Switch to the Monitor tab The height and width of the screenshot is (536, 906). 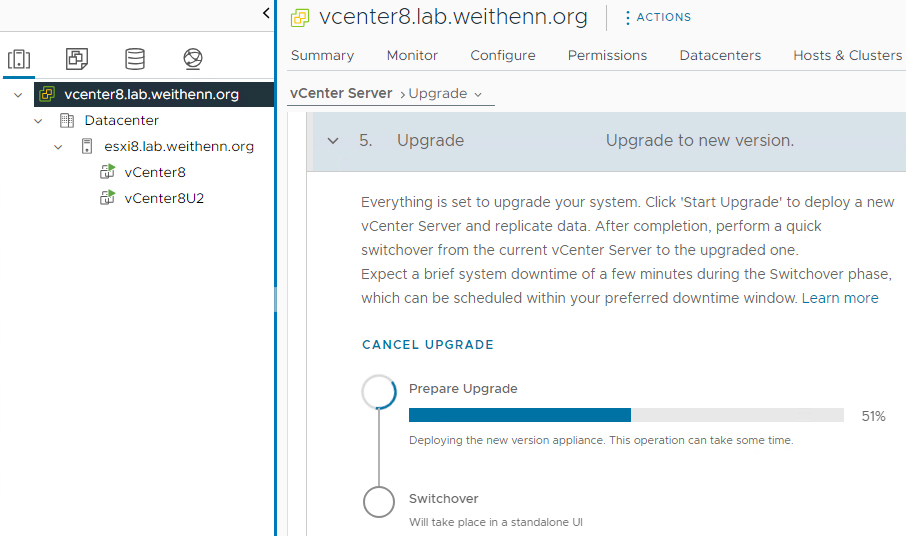(412, 55)
